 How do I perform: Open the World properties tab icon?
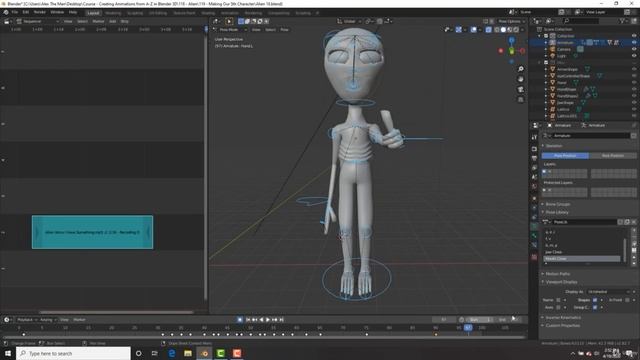click(534, 187)
